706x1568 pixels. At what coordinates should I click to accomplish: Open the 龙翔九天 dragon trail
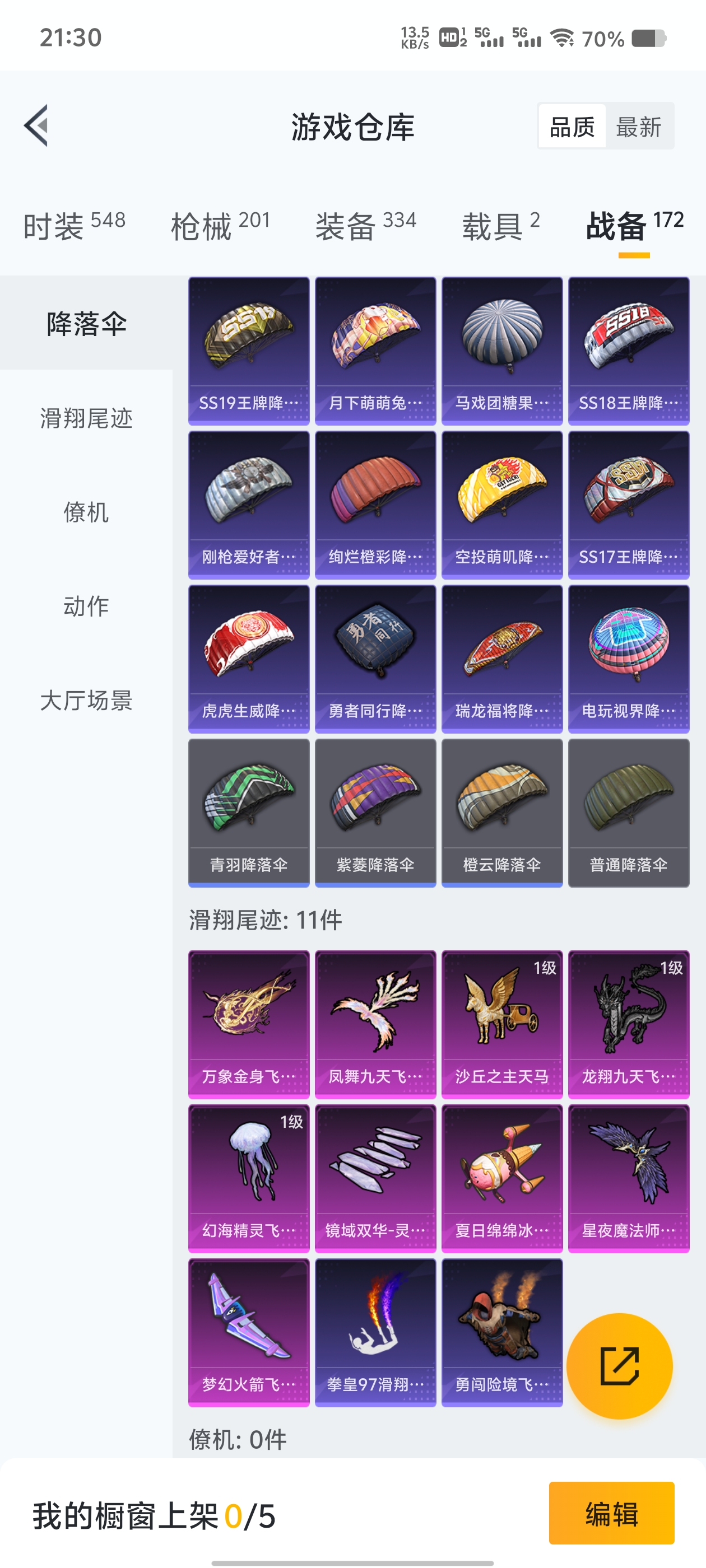(629, 1024)
